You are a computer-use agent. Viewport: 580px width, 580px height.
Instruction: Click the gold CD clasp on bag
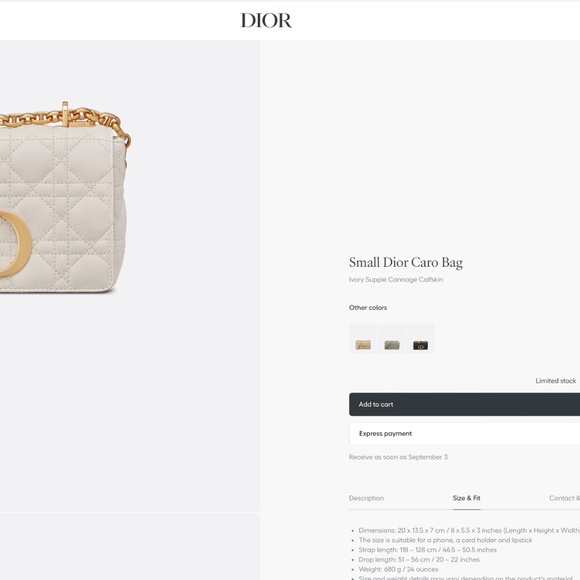coord(15,244)
